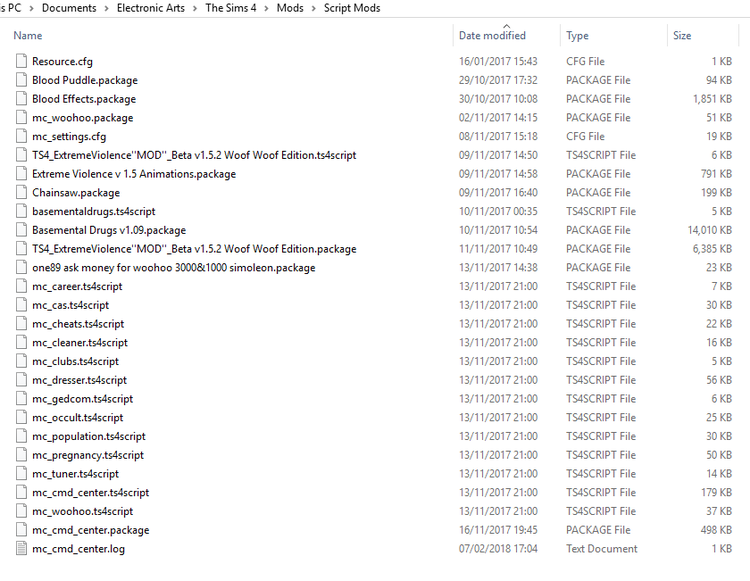Click the file icon beside Chainsaw.package
This screenshot has width=750, height=581.
(21, 192)
